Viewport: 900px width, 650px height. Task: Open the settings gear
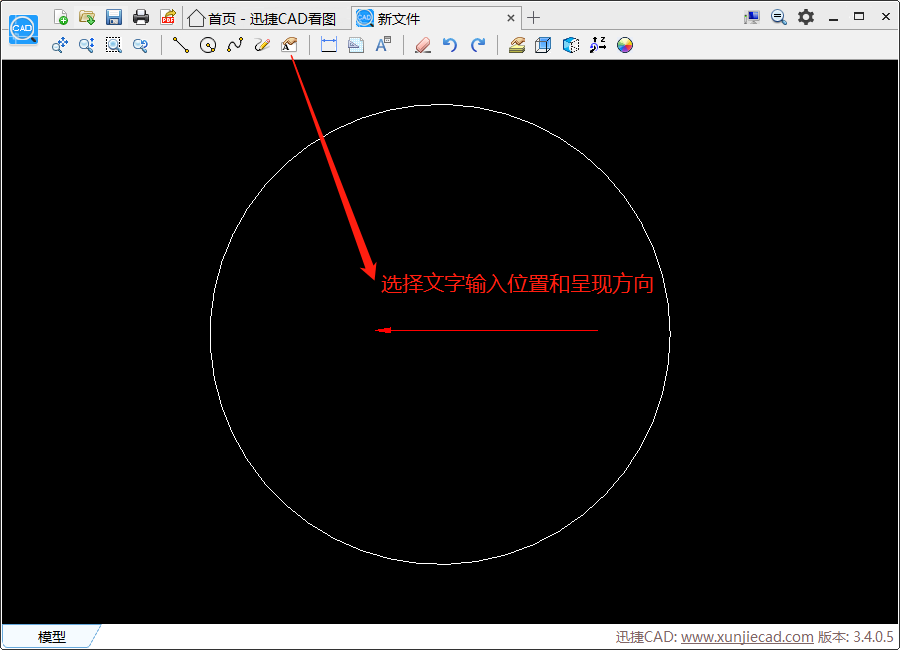(806, 17)
